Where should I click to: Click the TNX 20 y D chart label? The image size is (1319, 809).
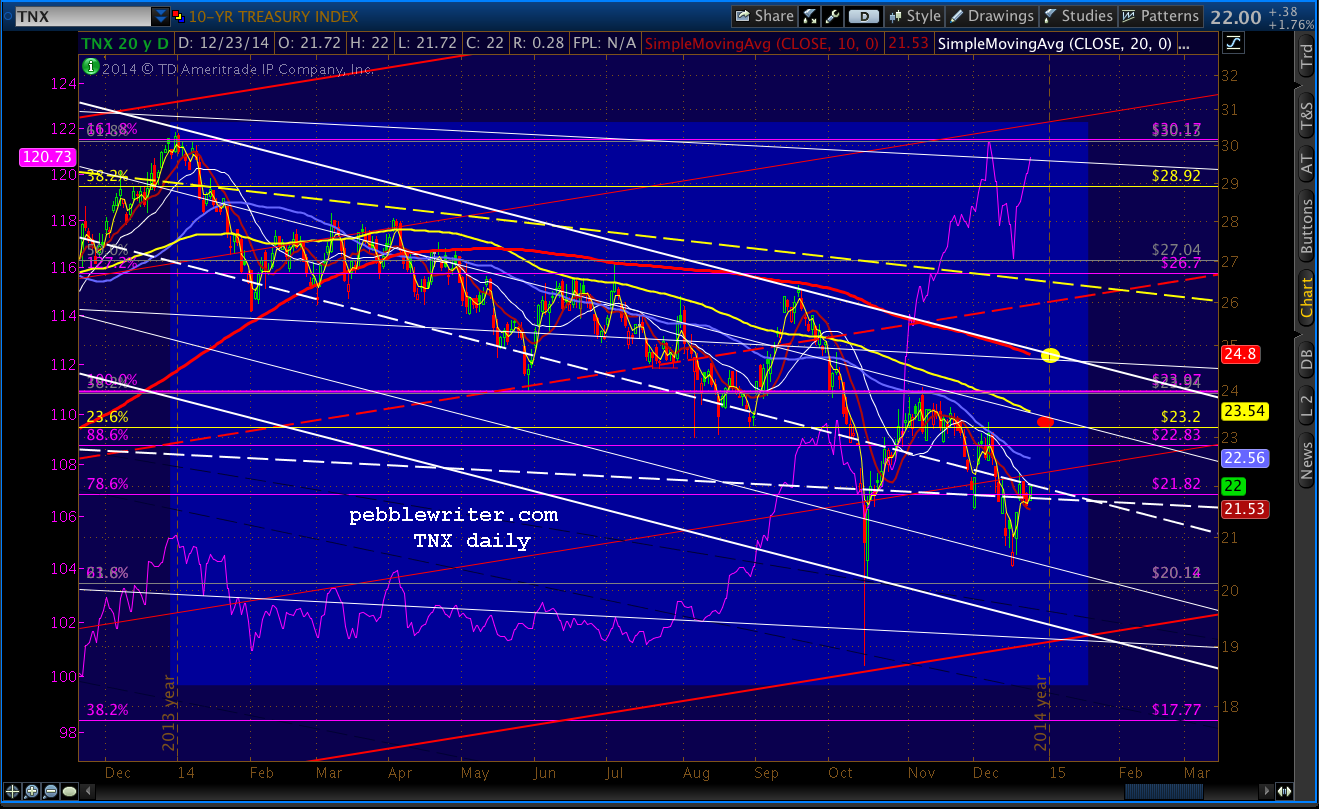[x=124, y=43]
